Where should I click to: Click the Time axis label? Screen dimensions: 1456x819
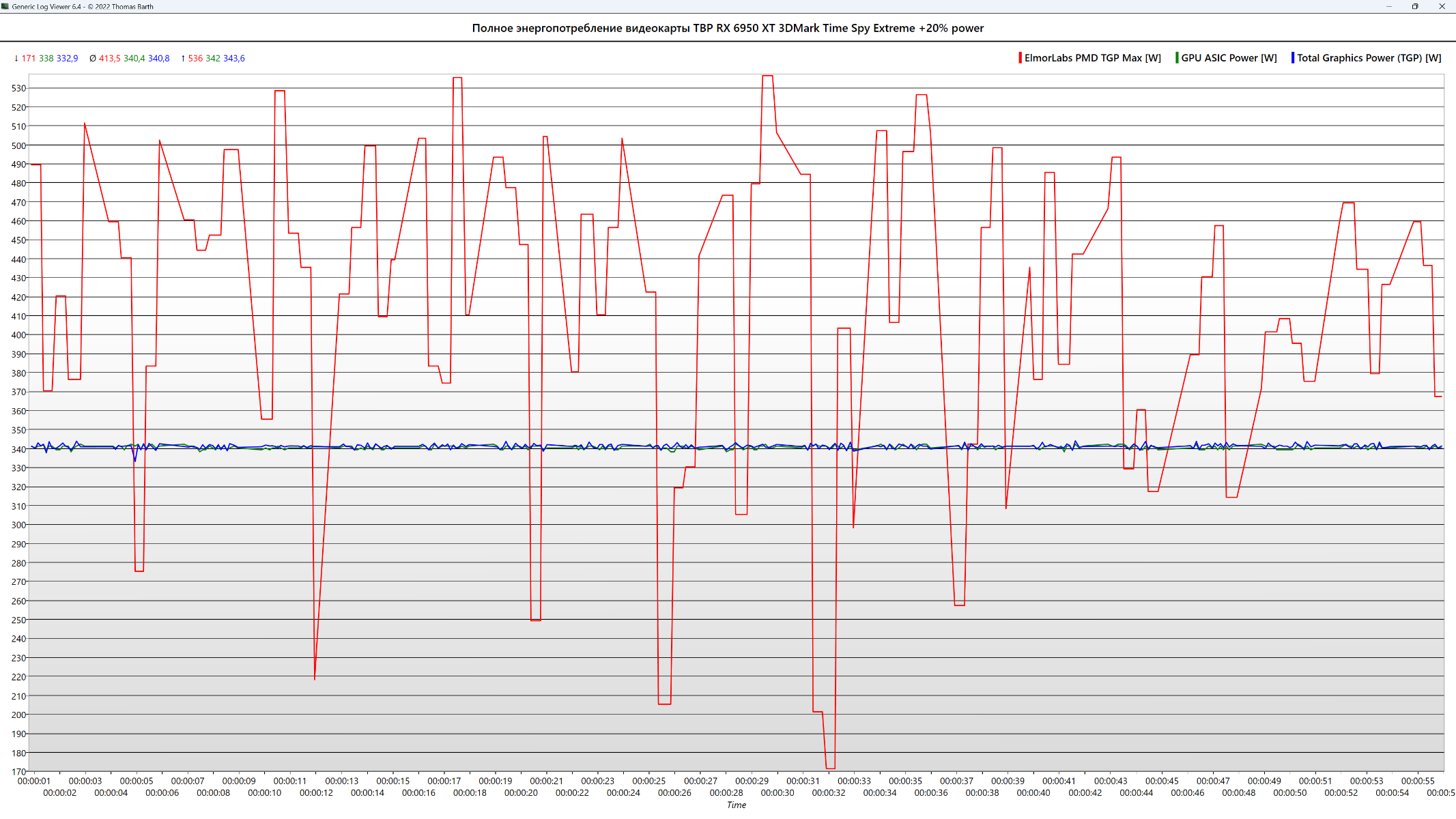(737, 805)
